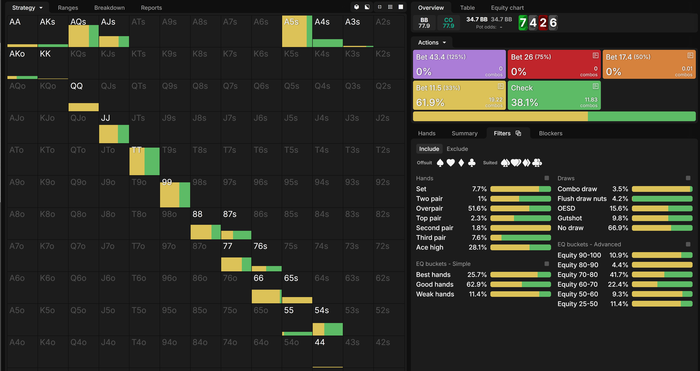Click the BB 77.9 position button
This screenshot has width=700, height=371.
point(424,23)
